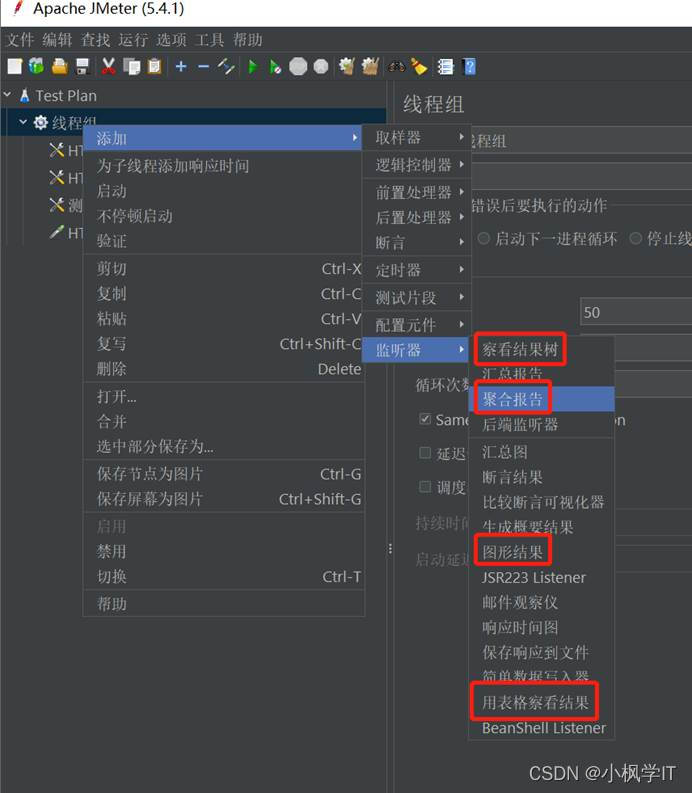
Task: Expand the 断言 submenu
Action: click(x=417, y=243)
